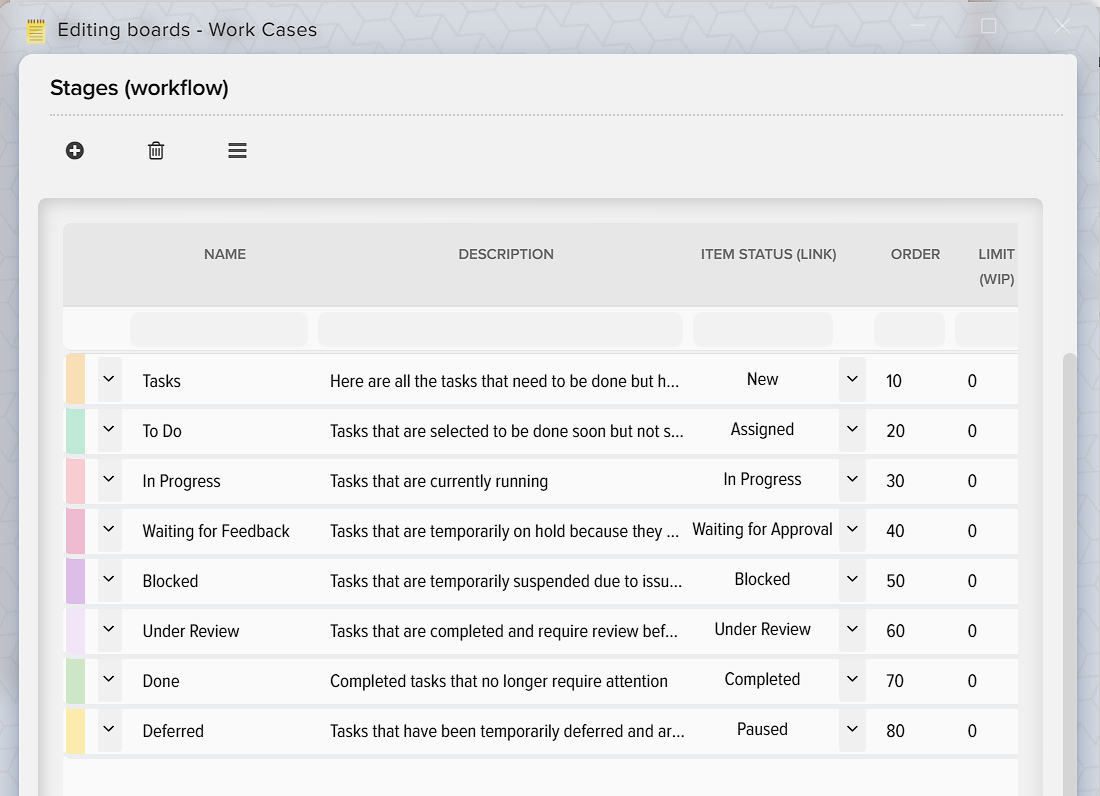Click the Done stage name cell
Screen dimensions: 1100x796
tap(161, 681)
